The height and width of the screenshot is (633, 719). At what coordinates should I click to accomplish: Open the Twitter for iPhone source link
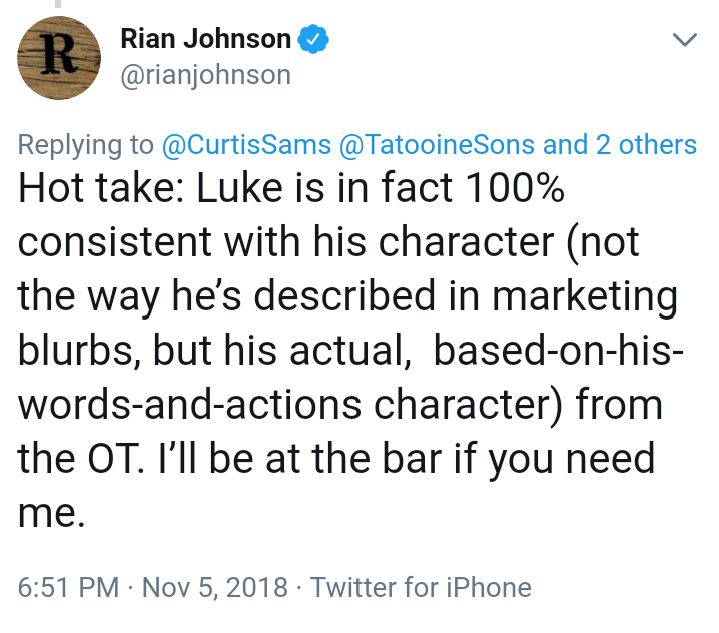tap(420, 587)
